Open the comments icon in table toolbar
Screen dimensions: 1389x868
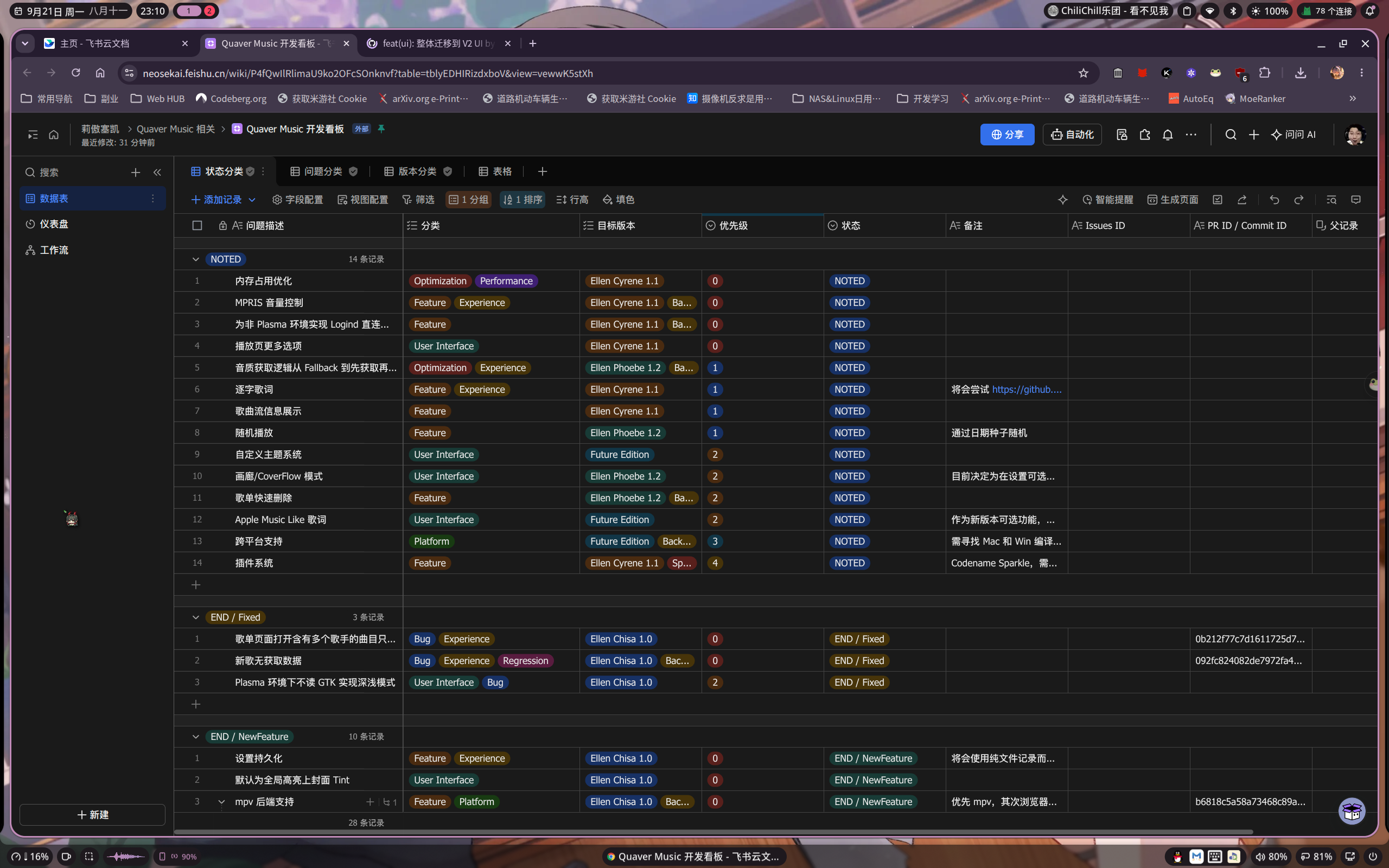pos(1356,200)
